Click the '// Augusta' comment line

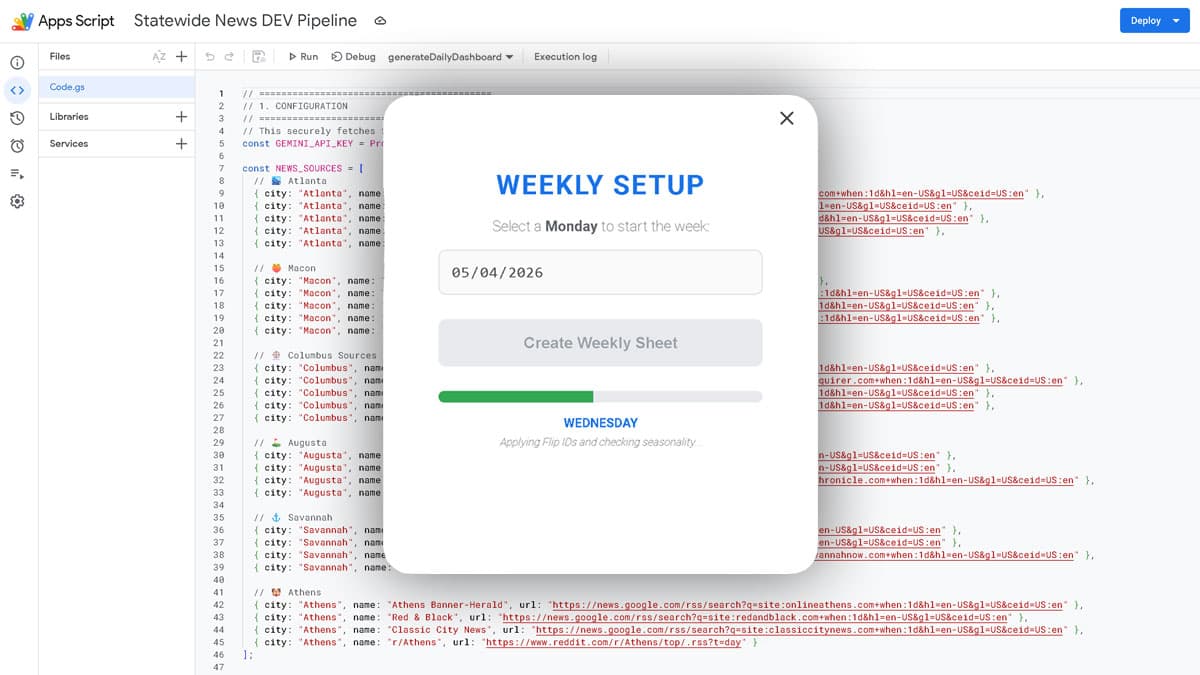pos(290,442)
